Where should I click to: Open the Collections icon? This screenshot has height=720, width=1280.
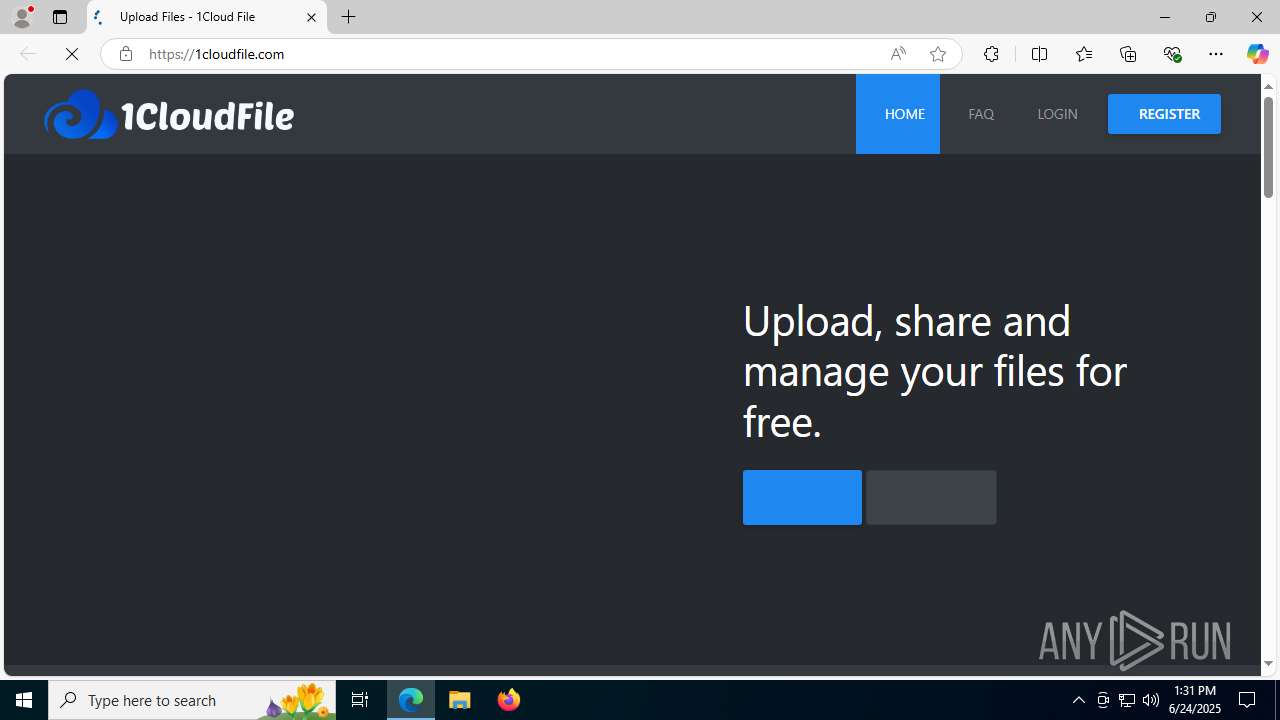[x=1128, y=54]
